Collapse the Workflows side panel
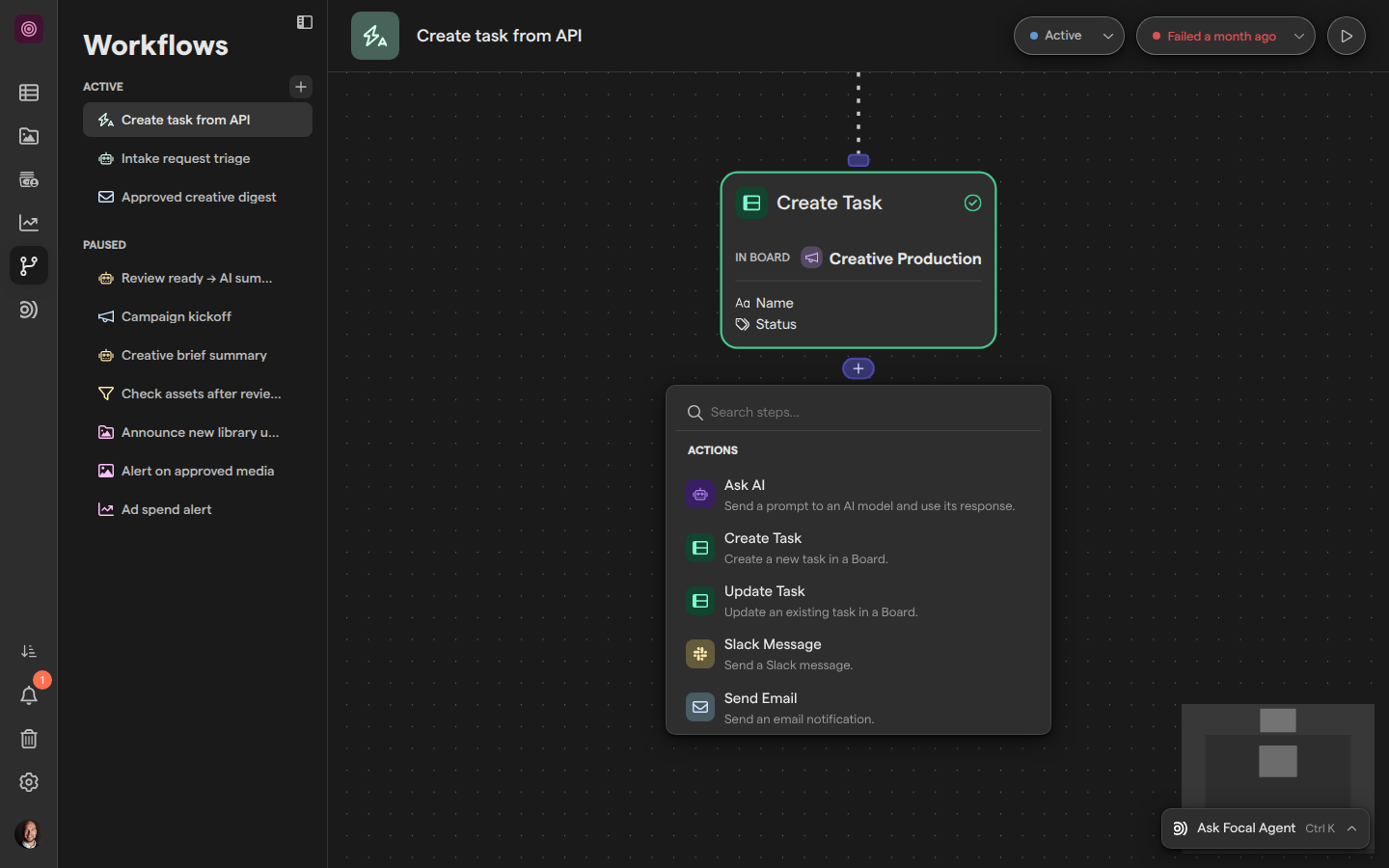Screen dimensions: 1389x868 point(305,22)
